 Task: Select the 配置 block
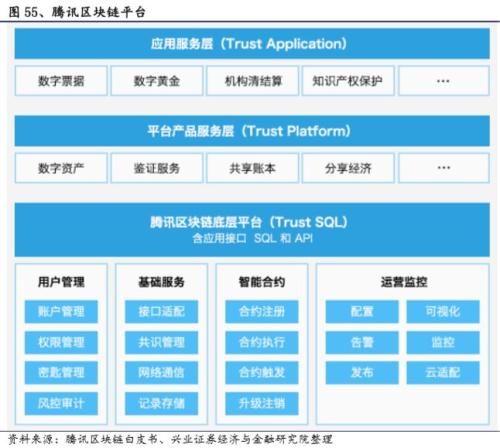tap(362, 312)
